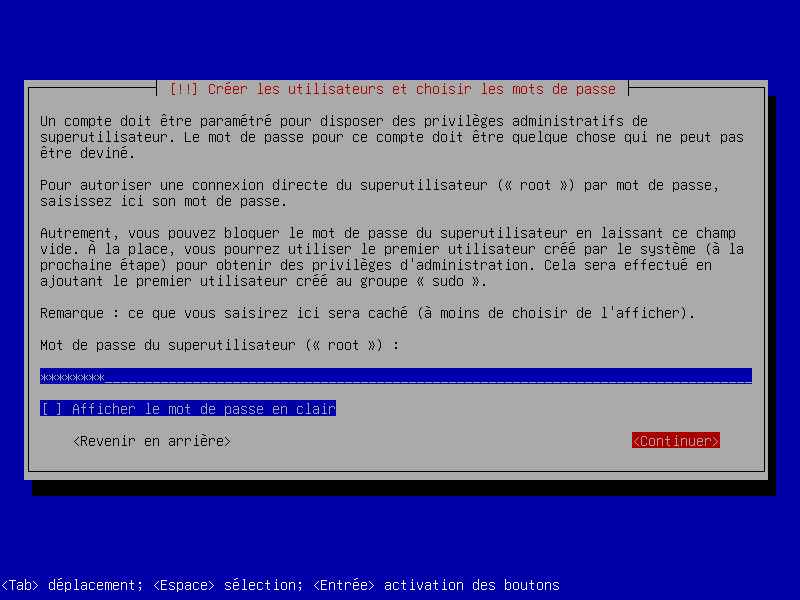Click the paragraph starting 'Pour autoriser une connexion directe'
The width and height of the screenshot is (800, 600).
tap(380, 193)
